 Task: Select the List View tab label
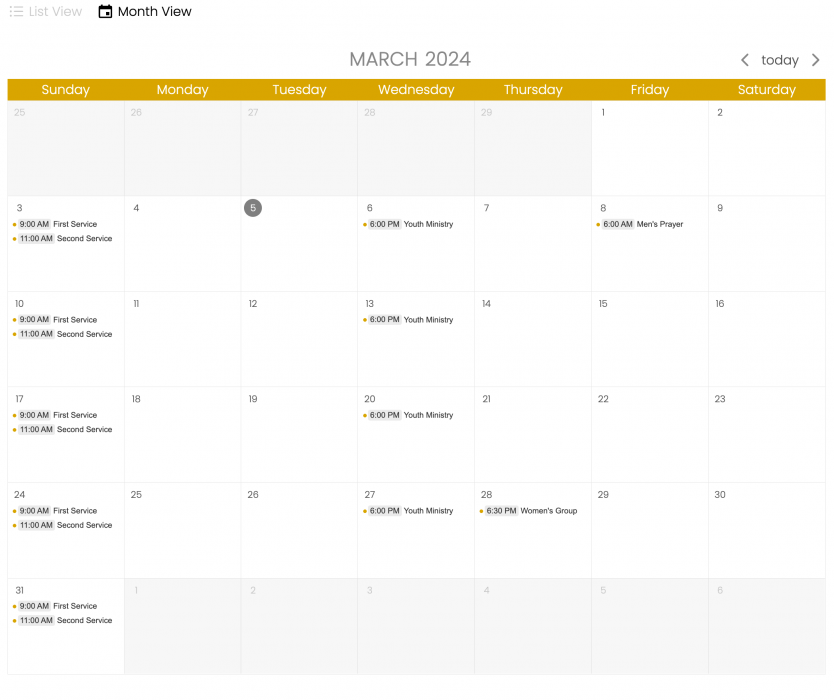point(55,11)
